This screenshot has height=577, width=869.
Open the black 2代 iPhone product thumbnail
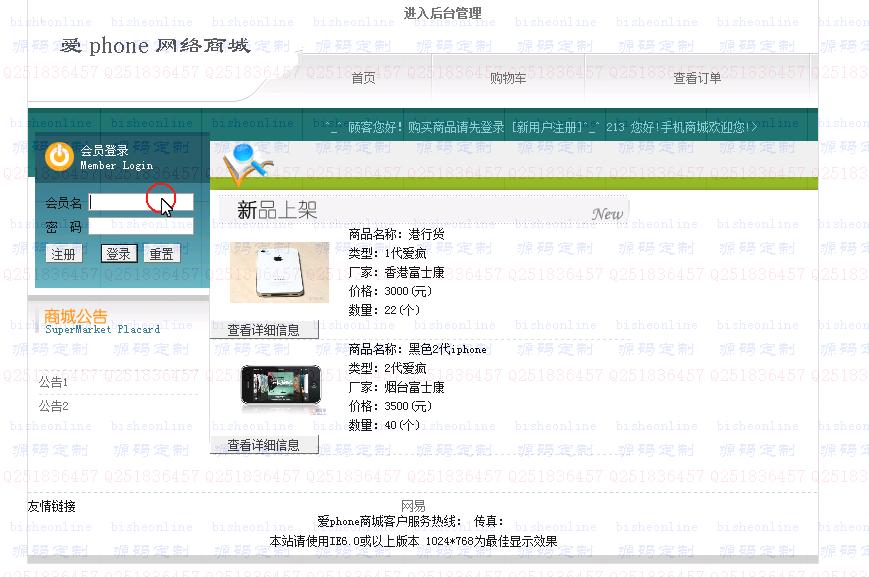[x=281, y=387]
